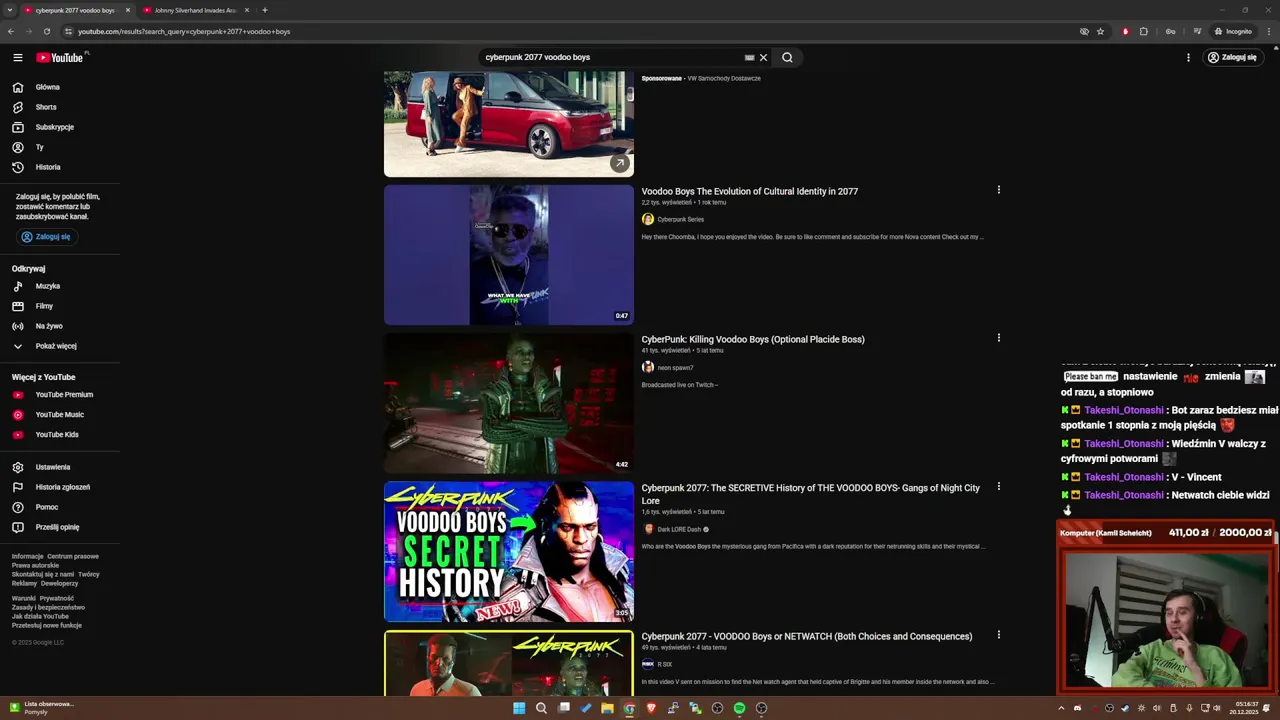Open Filmy under Odkrywaj
Viewport: 1280px width, 720px height.
click(x=60, y=306)
